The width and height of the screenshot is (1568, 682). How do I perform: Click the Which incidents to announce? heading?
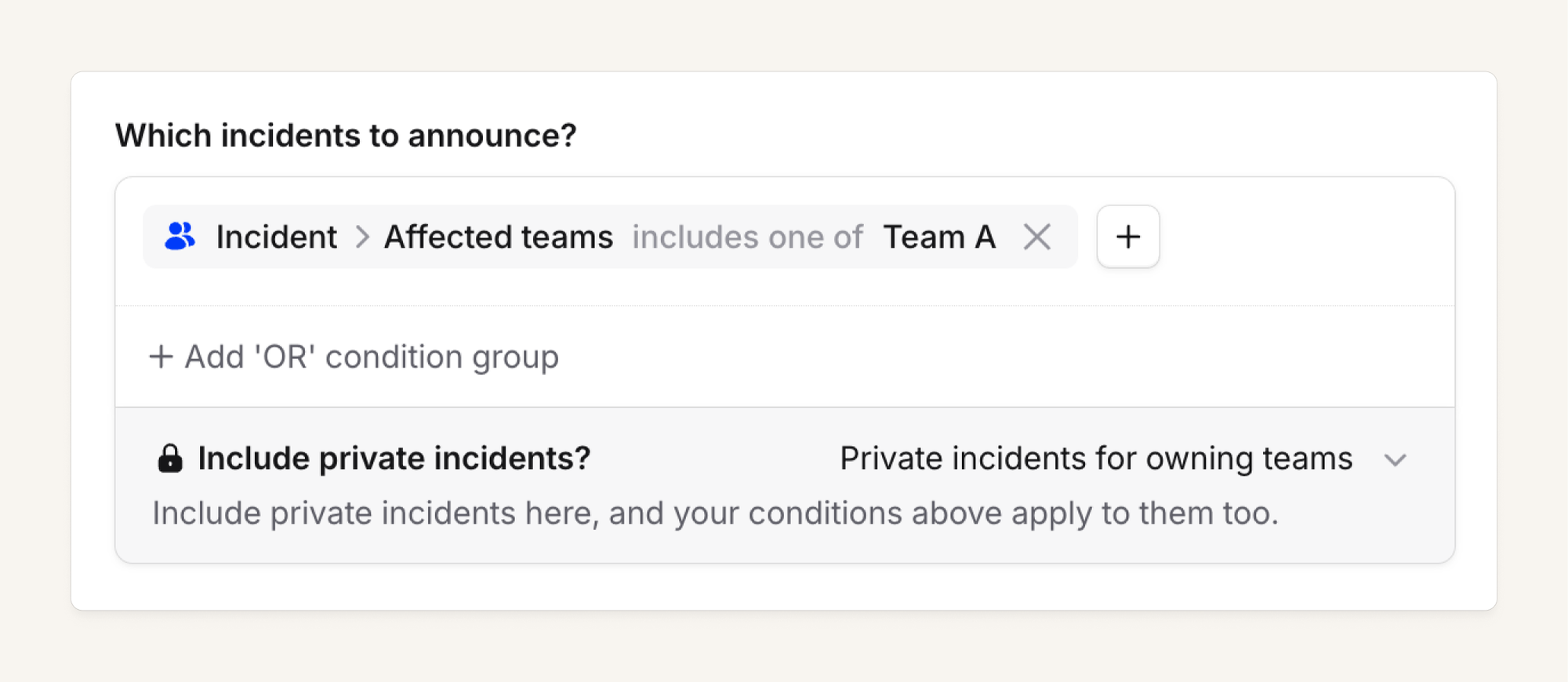coord(346,136)
